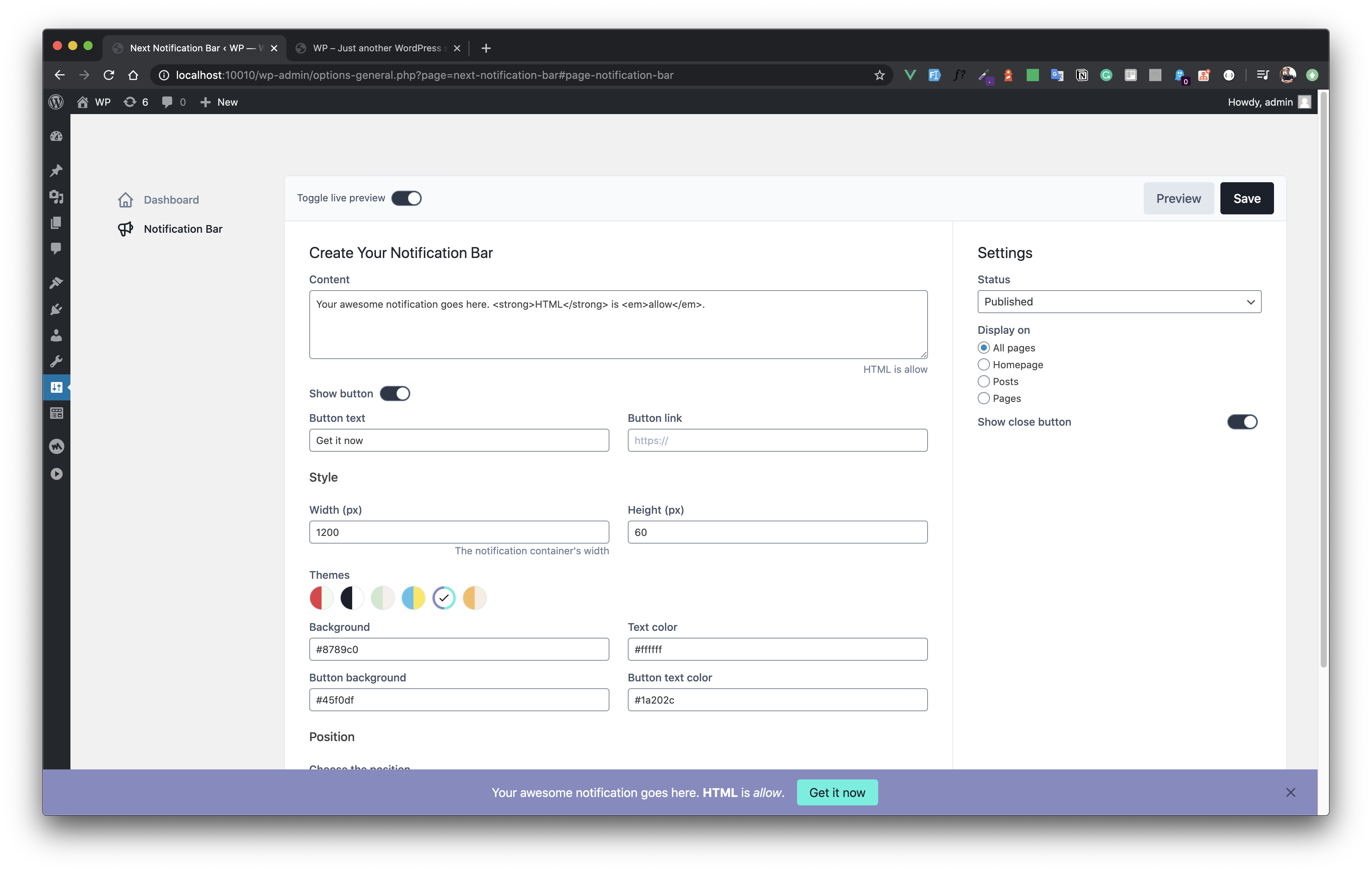Open a new browser tab with plus
The height and width of the screenshot is (872, 1372).
point(485,48)
